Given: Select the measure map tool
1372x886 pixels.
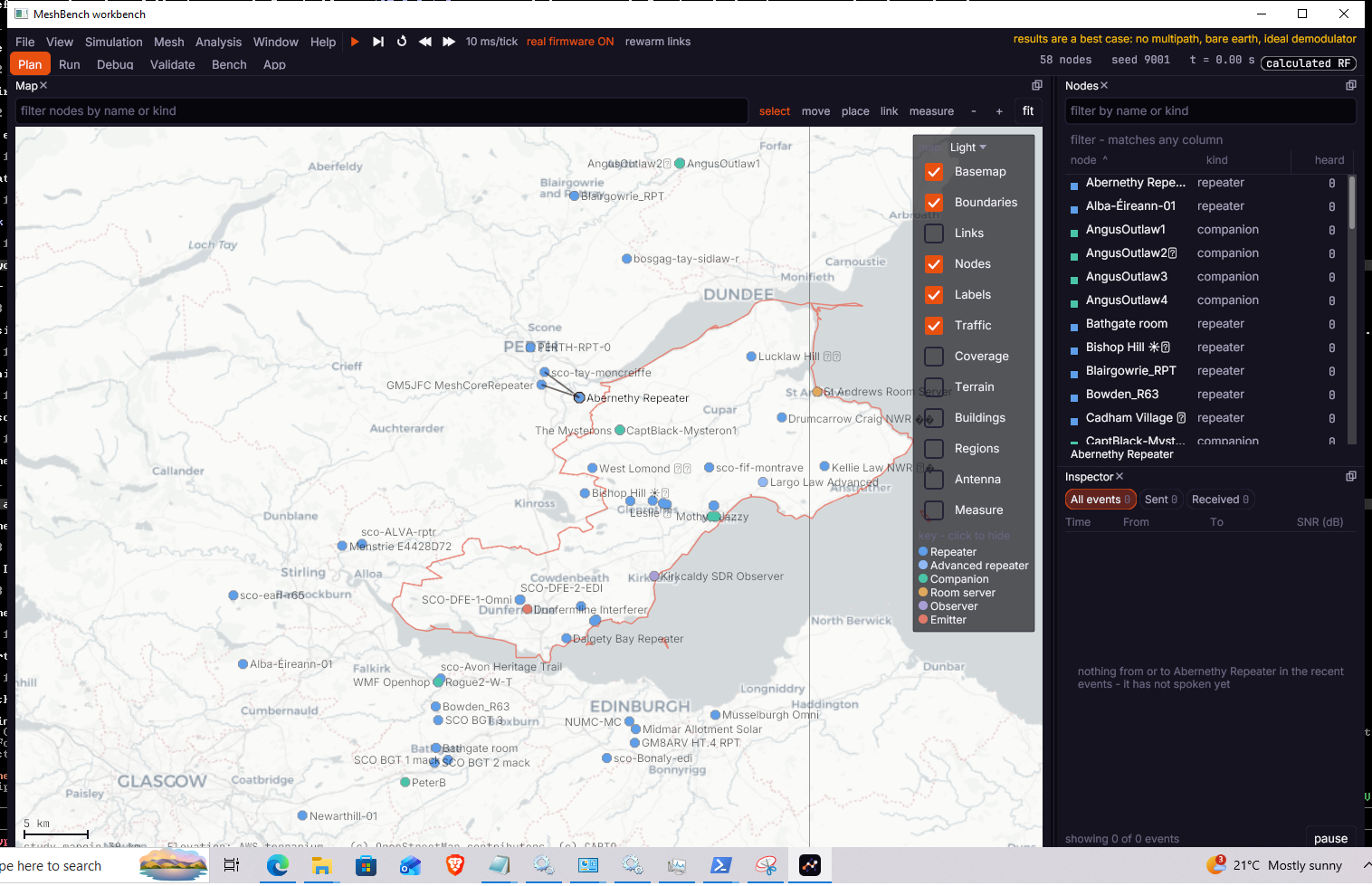Looking at the screenshot, I should 931,111.
